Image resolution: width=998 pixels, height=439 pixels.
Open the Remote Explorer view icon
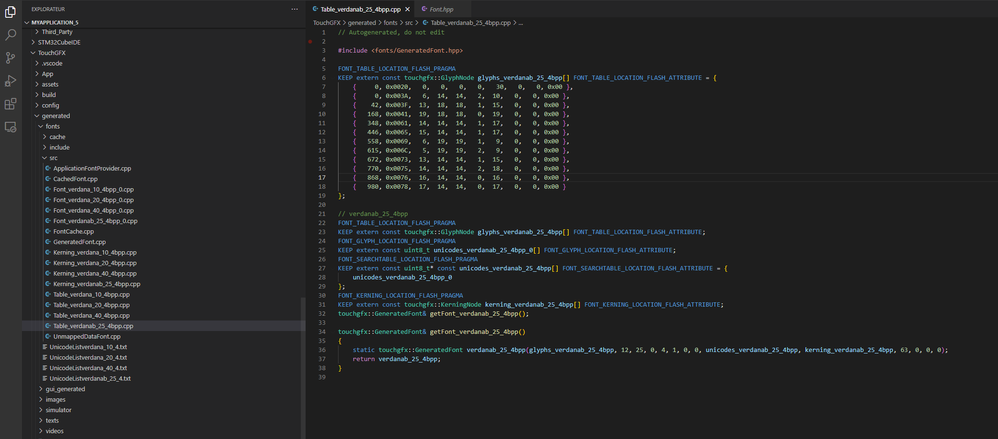[10, 127]
